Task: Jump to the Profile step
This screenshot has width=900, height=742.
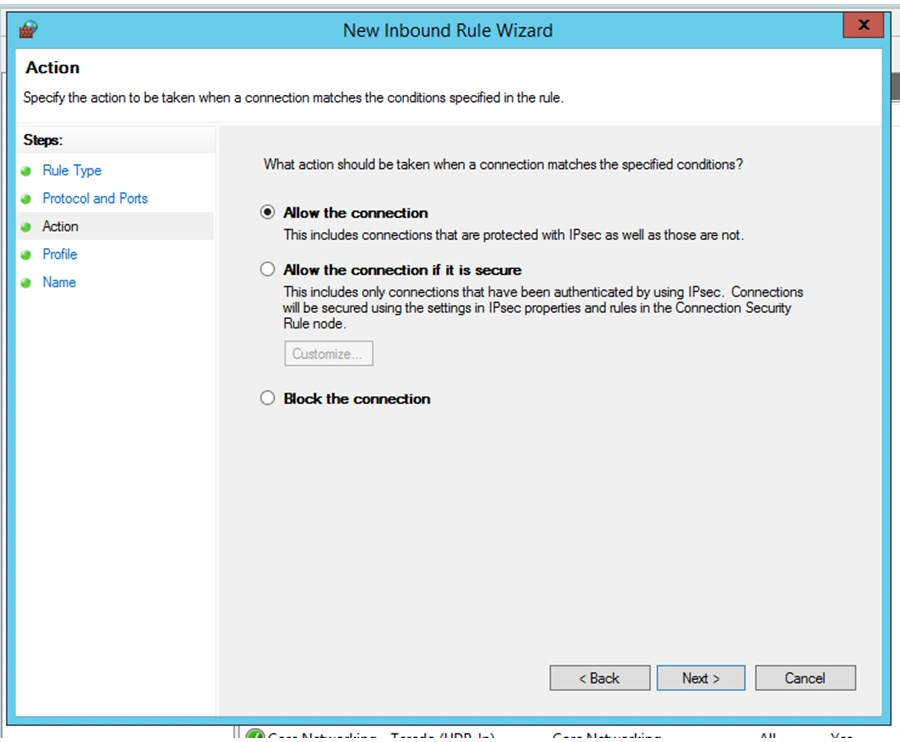Action: click(x=60, y=255)
